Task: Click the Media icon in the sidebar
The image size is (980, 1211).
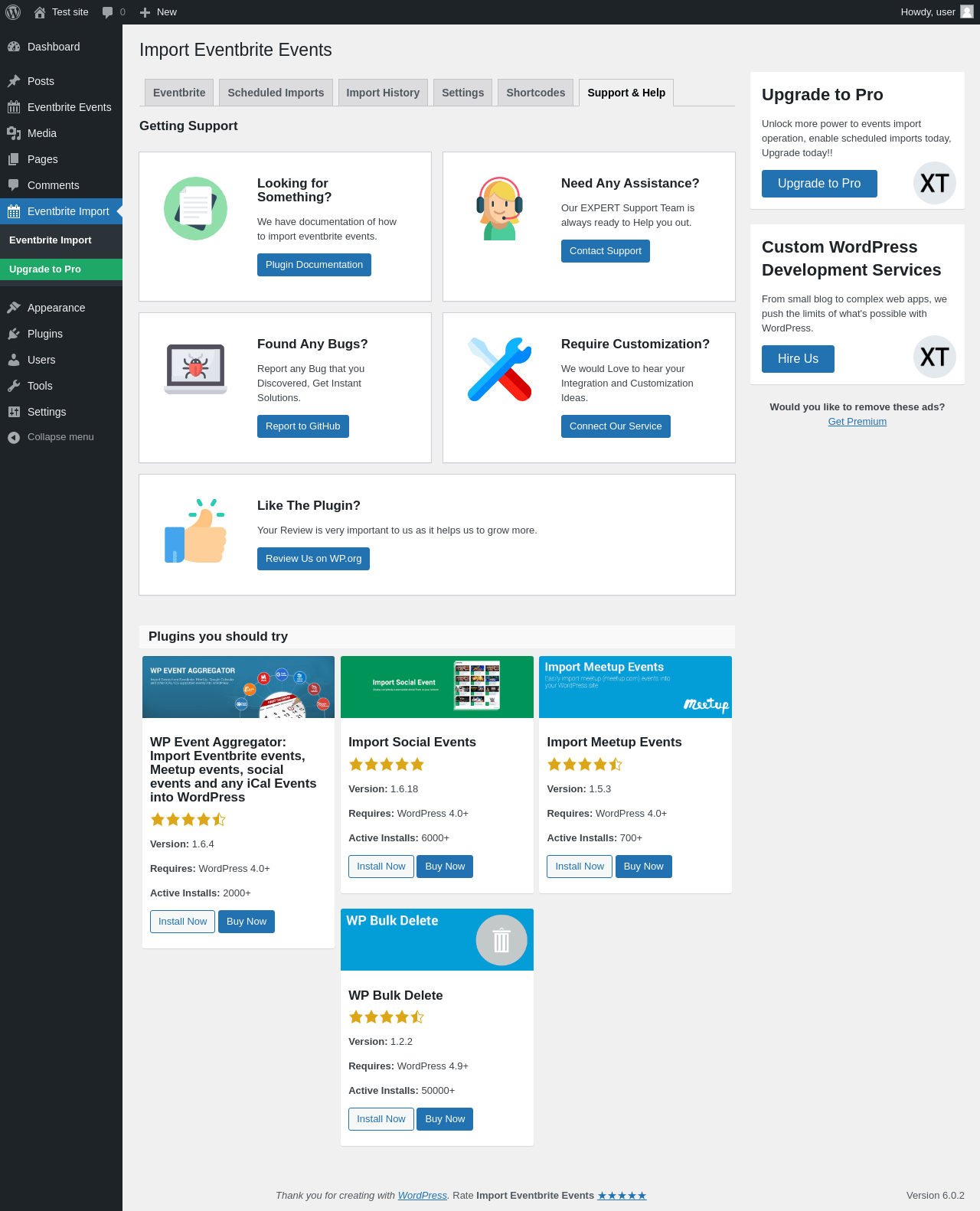Action: click(14, 133)
